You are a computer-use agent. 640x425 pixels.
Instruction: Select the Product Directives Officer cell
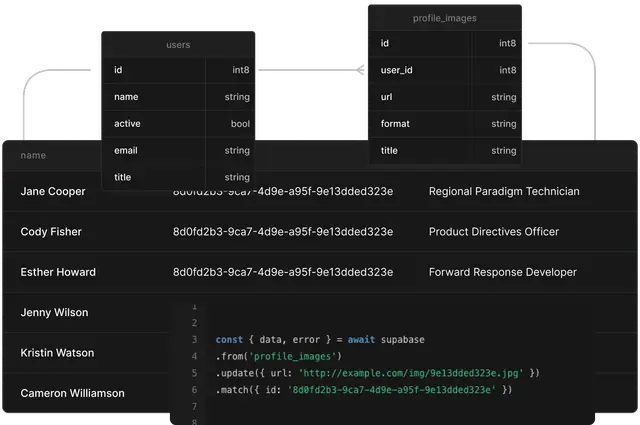coord(494,232)
